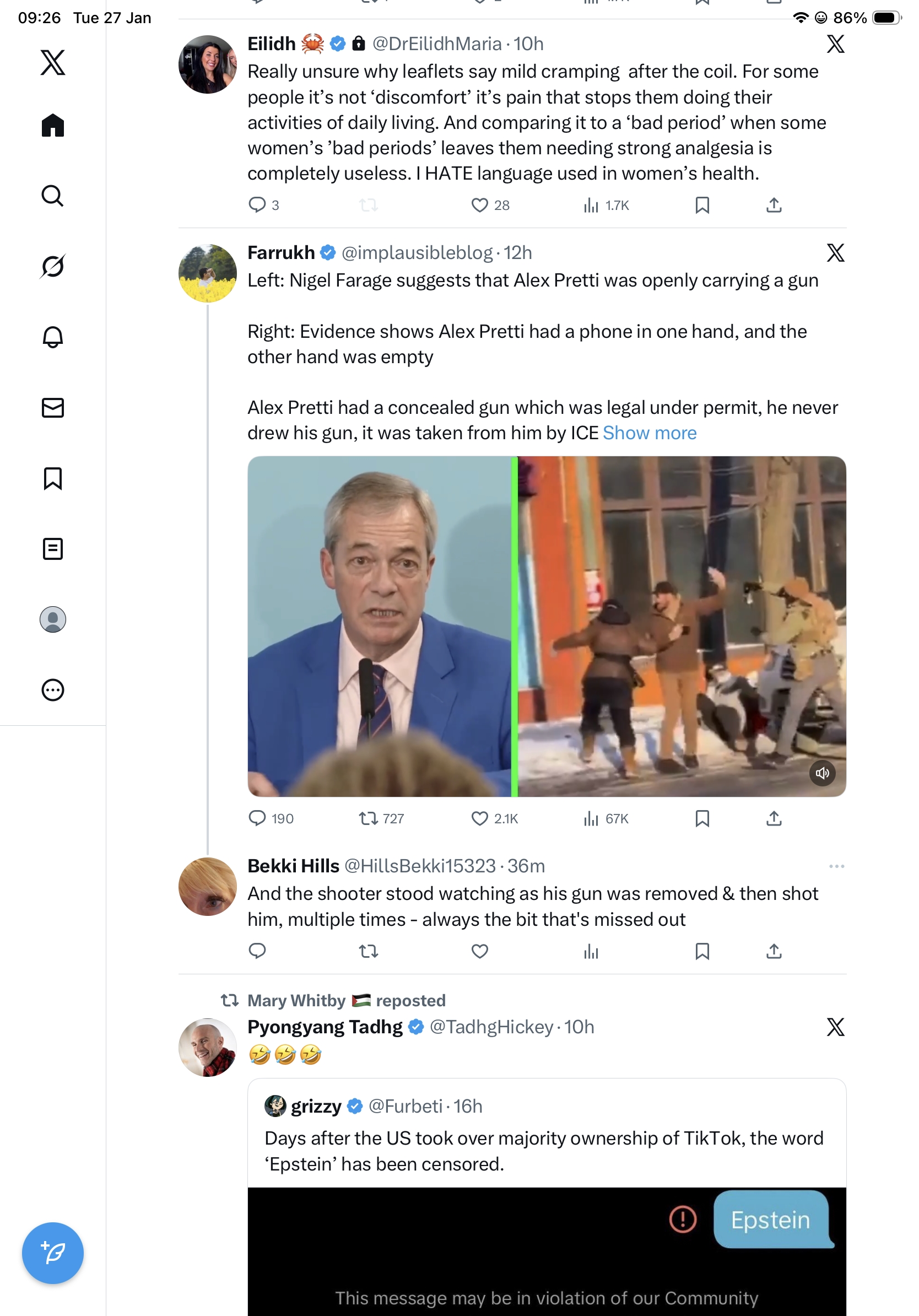The width and height of the screenshot is (919, 1316).
Task: Tap the compose new post button
Action: (53, 1253)
